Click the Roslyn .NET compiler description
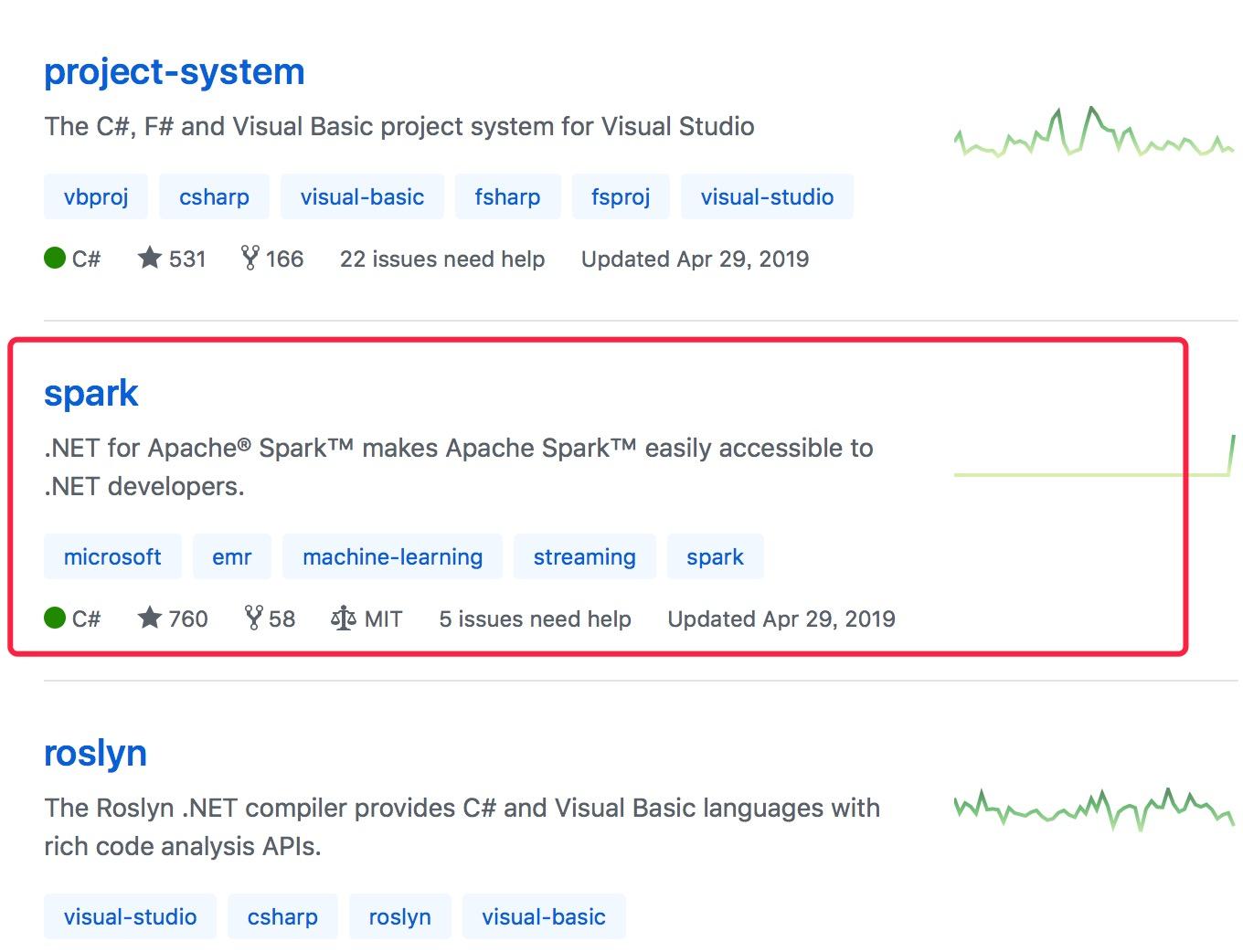 tap(462, 827)
